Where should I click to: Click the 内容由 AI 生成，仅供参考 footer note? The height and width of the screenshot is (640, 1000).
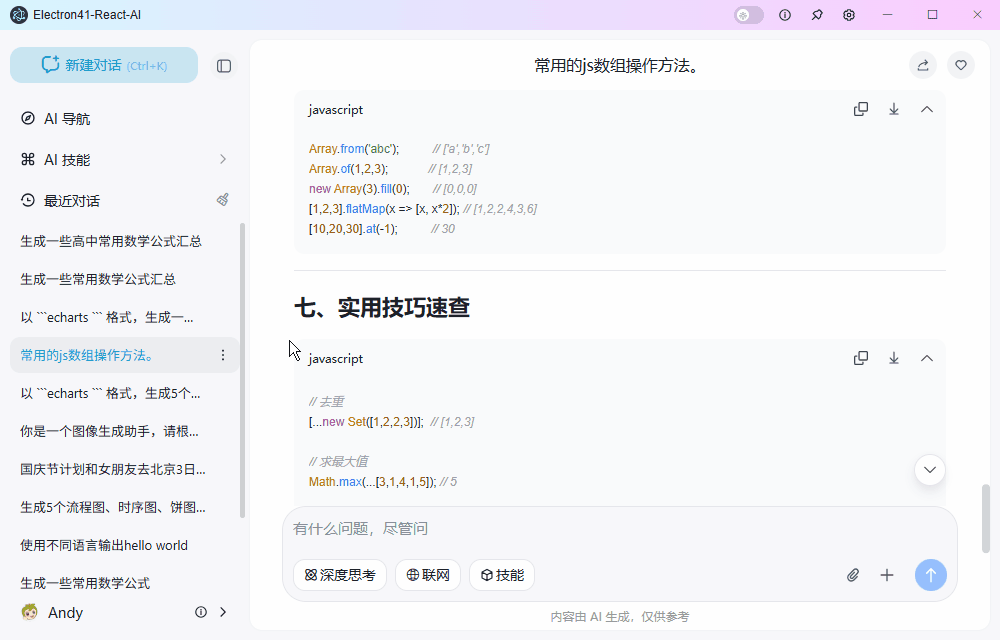pos(619,616)
